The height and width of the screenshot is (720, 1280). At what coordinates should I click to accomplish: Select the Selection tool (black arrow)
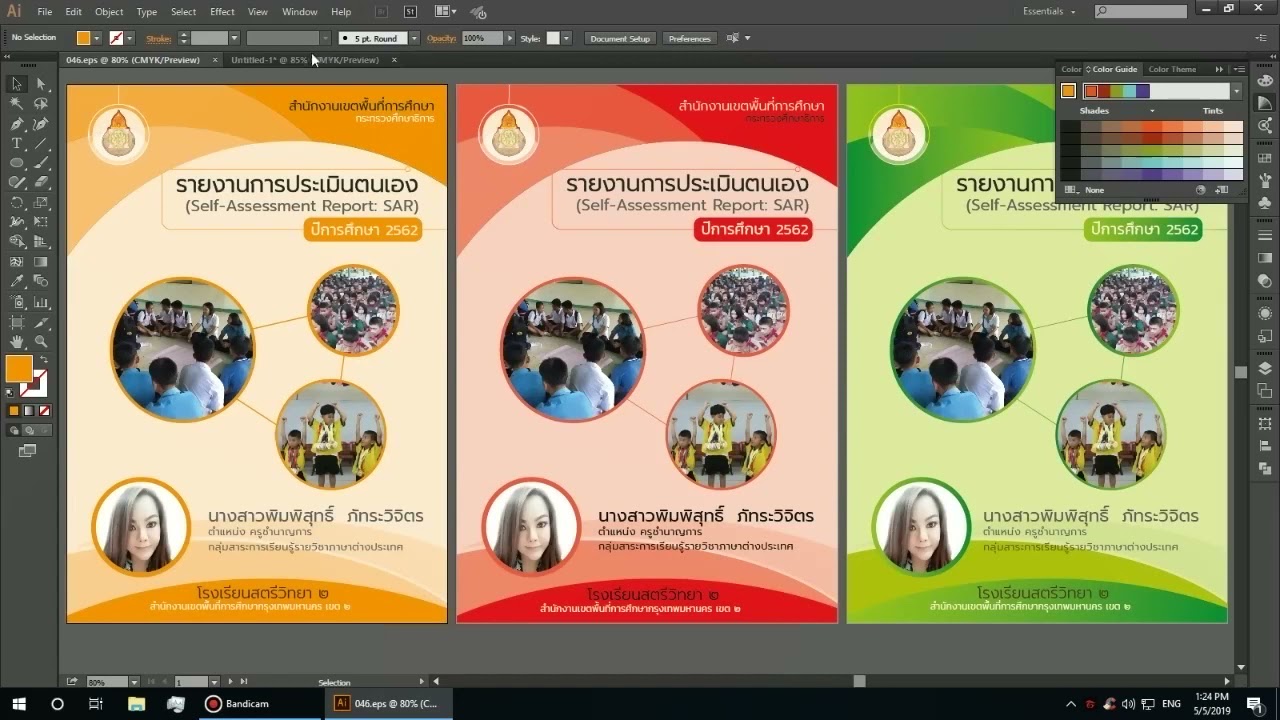pyautogui.click(x=17, y=84)
